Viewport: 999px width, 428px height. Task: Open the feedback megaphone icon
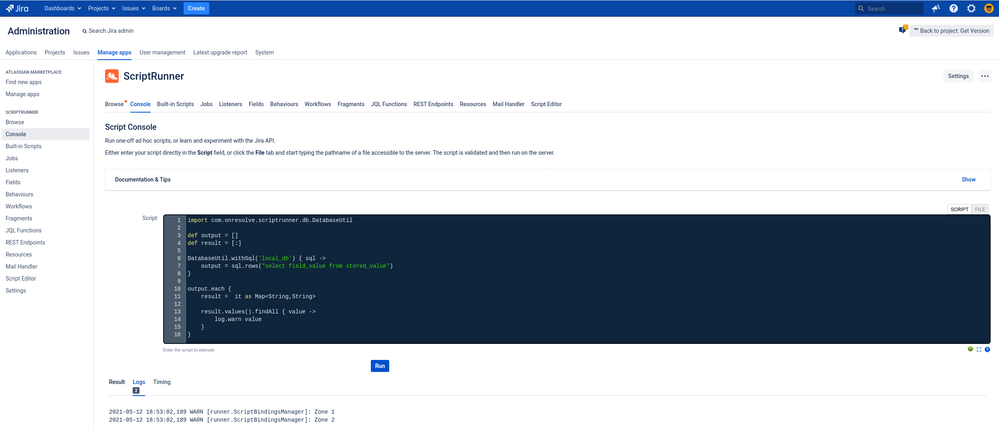click(936, 8)
